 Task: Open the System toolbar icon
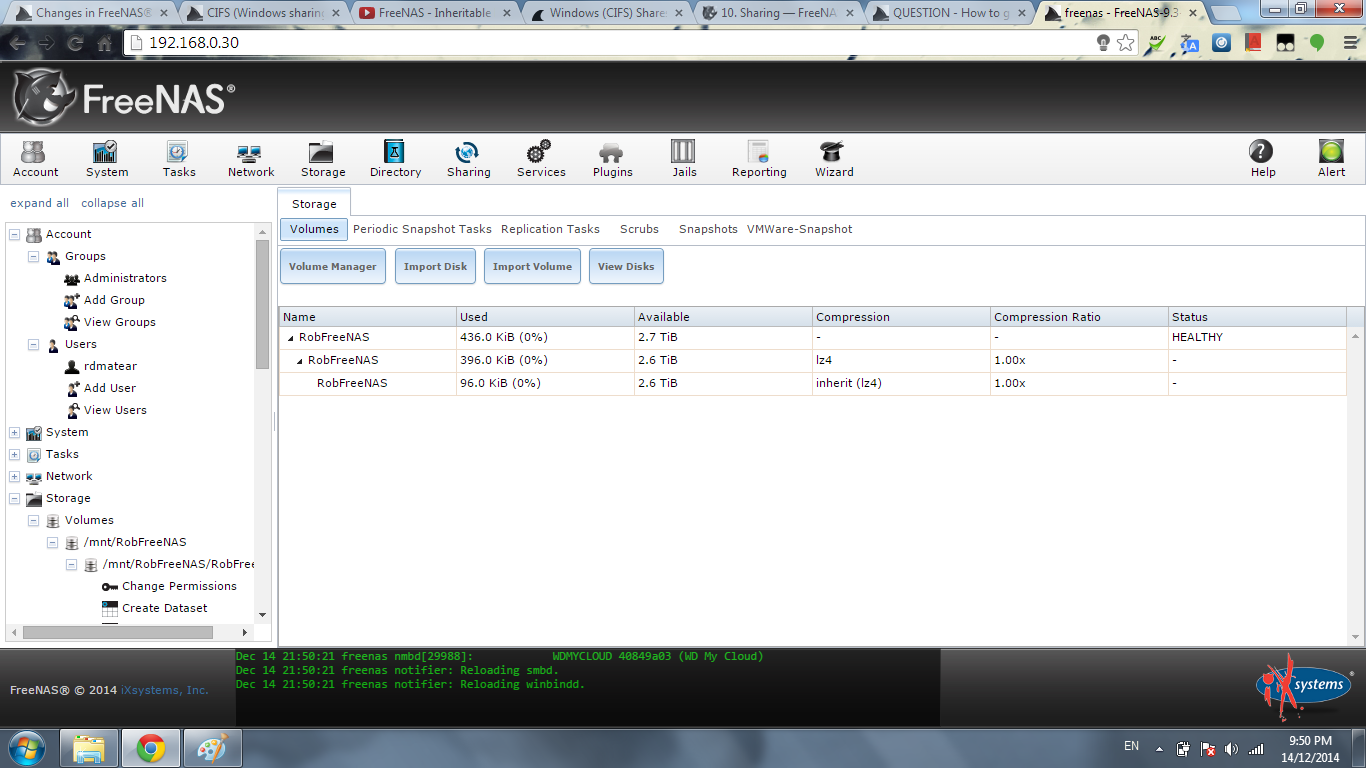tap(106, 159)
